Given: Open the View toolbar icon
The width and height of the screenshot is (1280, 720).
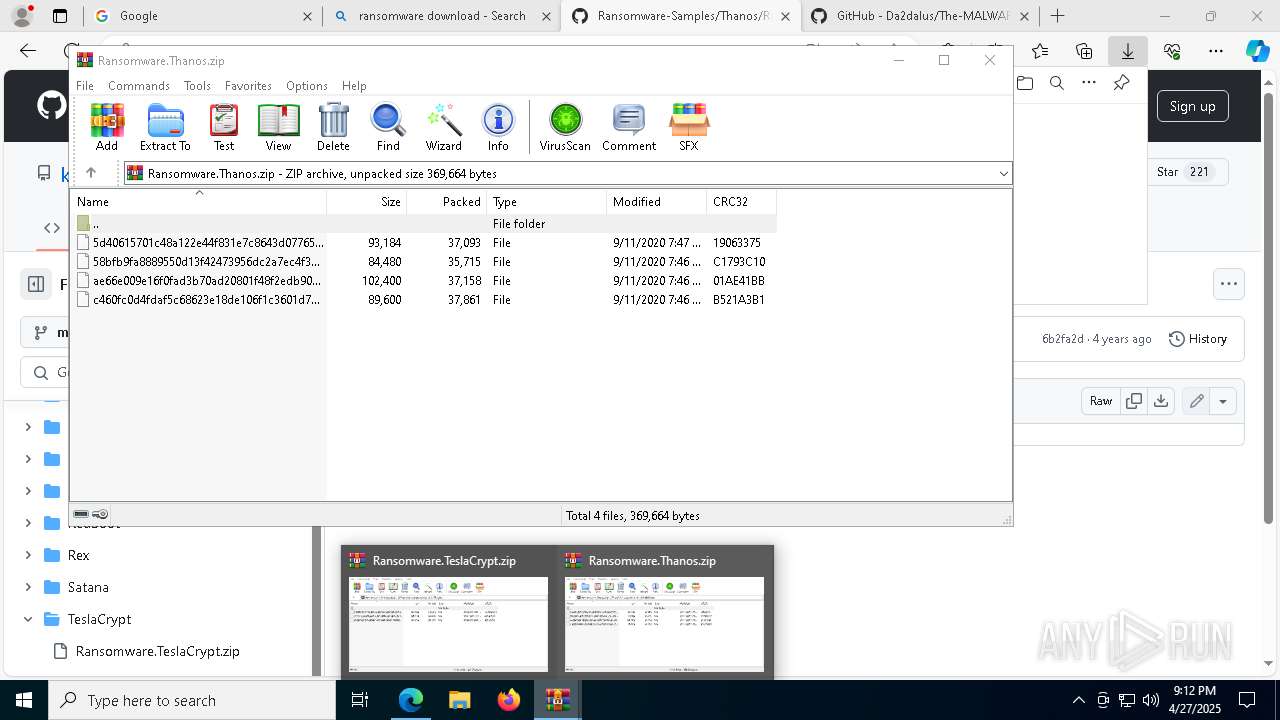Looking at the screenshot, I should [278, 127].
